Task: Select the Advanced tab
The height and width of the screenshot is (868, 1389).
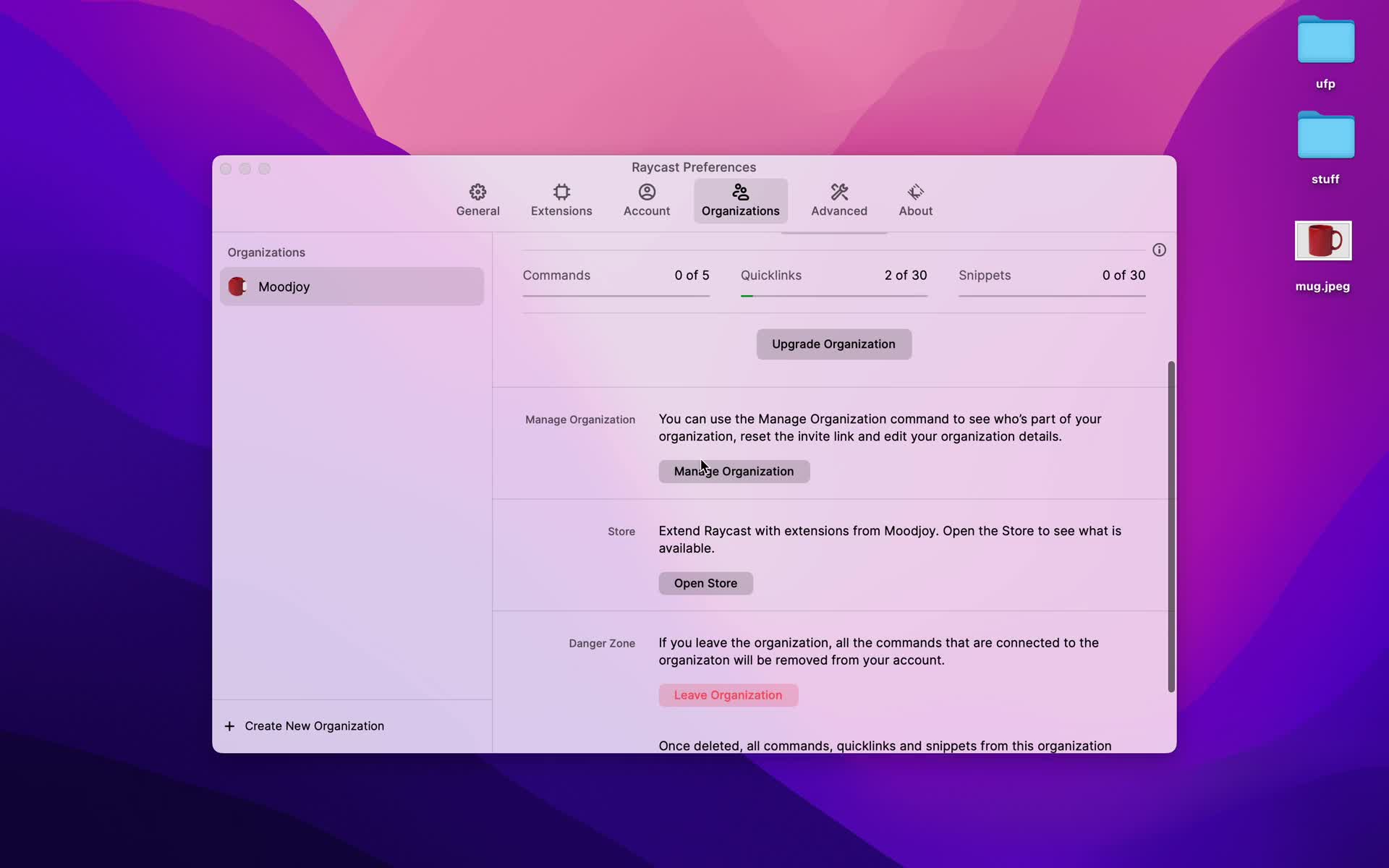Action: tap(839, 200)
